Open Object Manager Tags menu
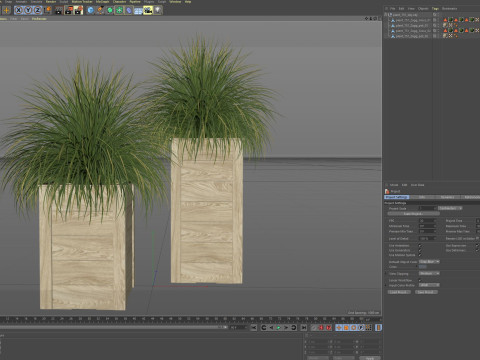The image size is (480, 360). point(435,9)
